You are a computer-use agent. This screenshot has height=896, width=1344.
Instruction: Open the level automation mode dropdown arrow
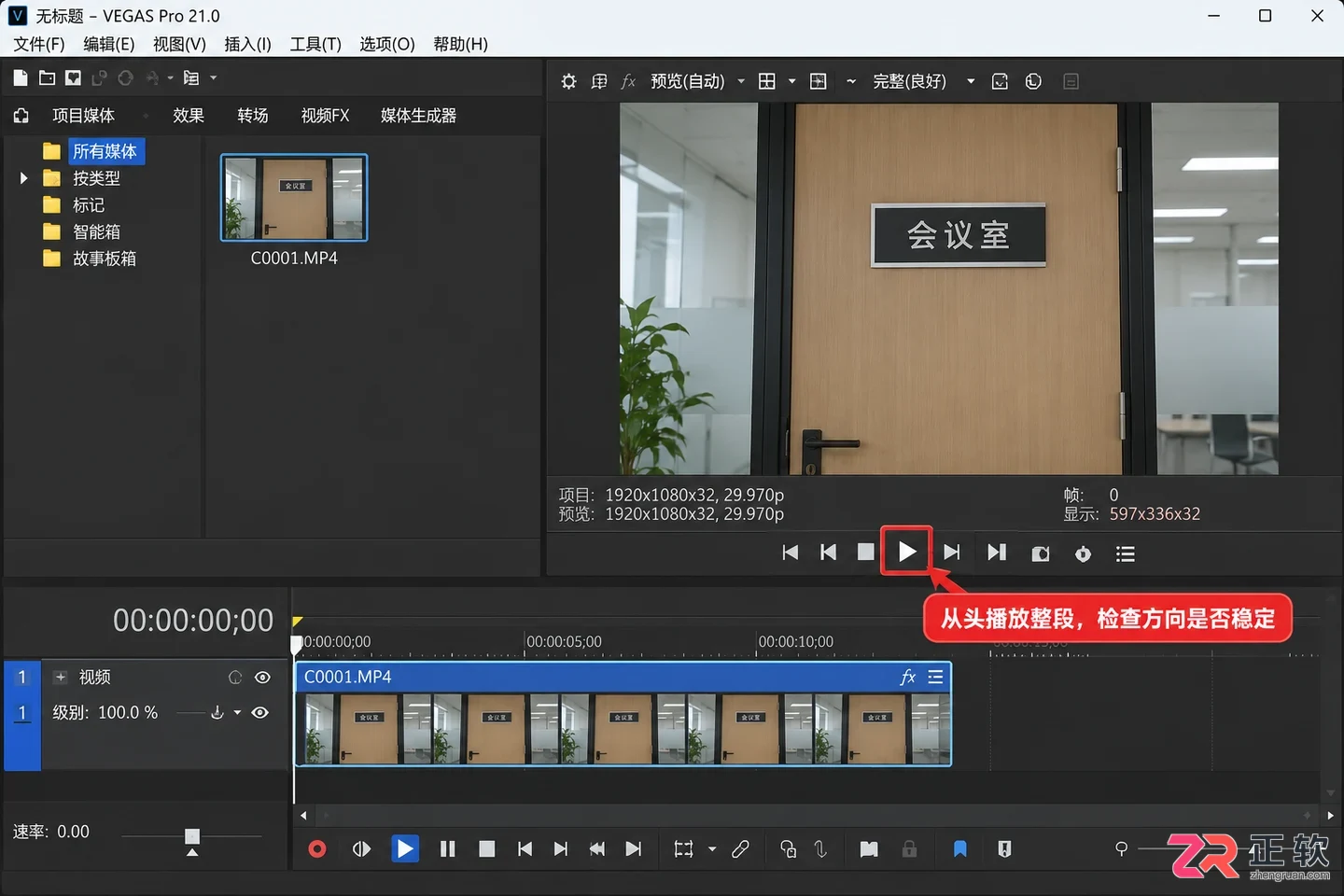(x=237, y=713)
